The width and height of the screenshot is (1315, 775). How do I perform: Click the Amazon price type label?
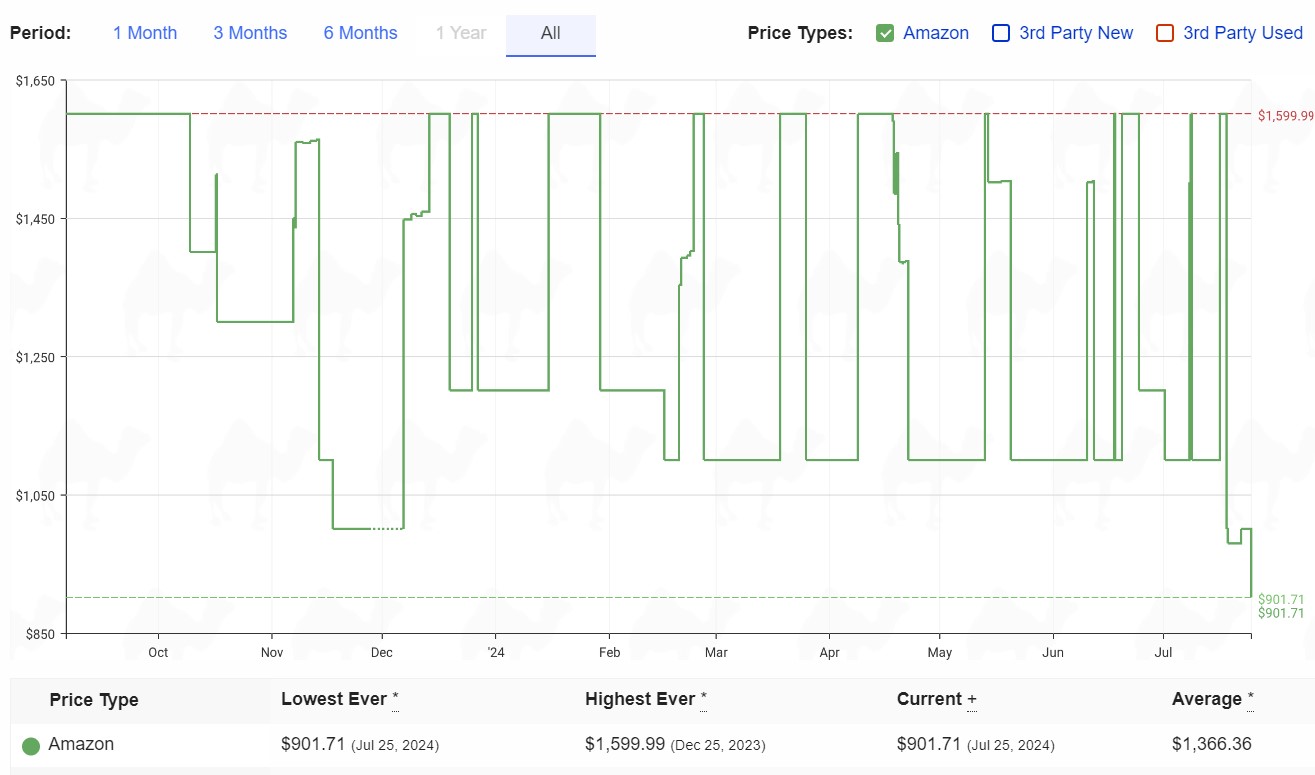tap(936, 33)
